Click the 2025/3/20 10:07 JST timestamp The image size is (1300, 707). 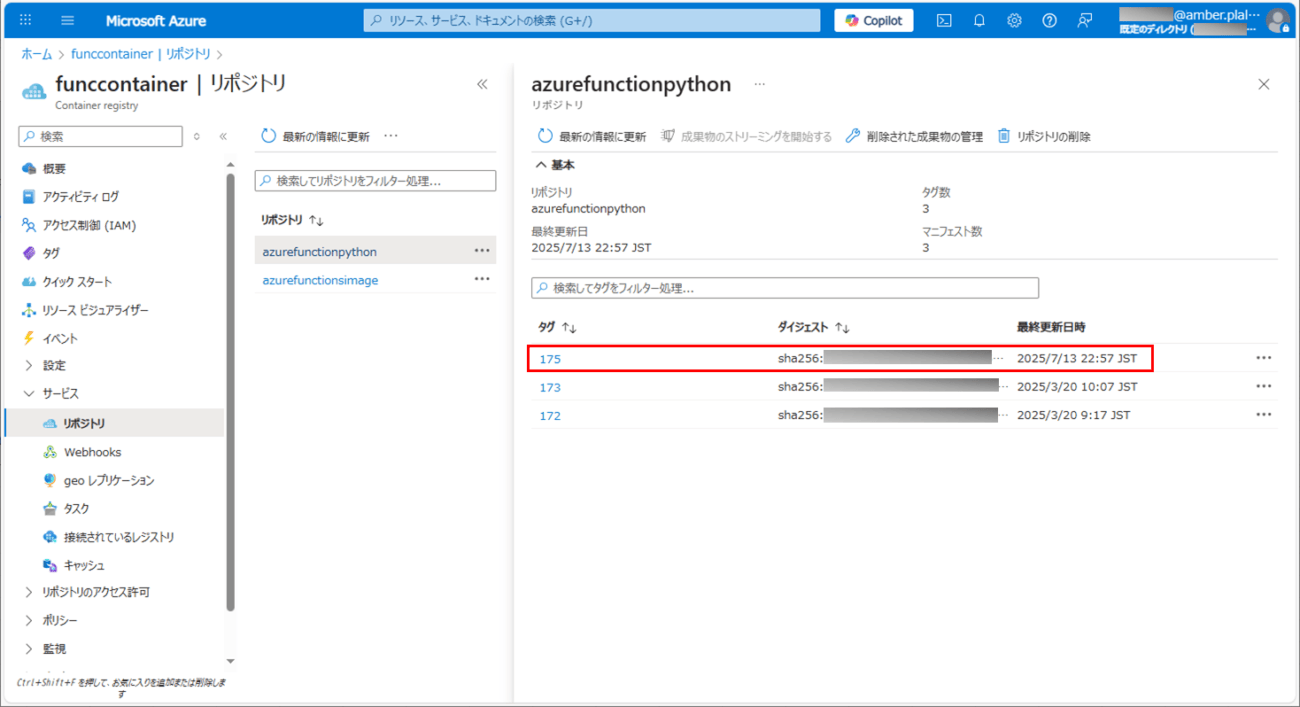[1077, 386]
